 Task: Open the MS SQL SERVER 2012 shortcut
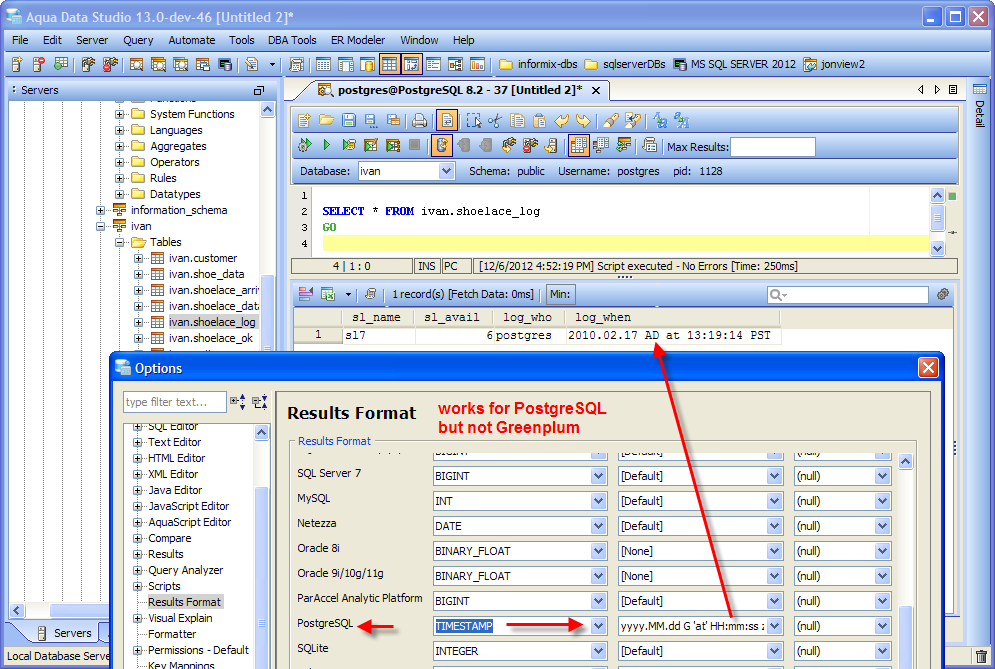click(x=734, y=64)
